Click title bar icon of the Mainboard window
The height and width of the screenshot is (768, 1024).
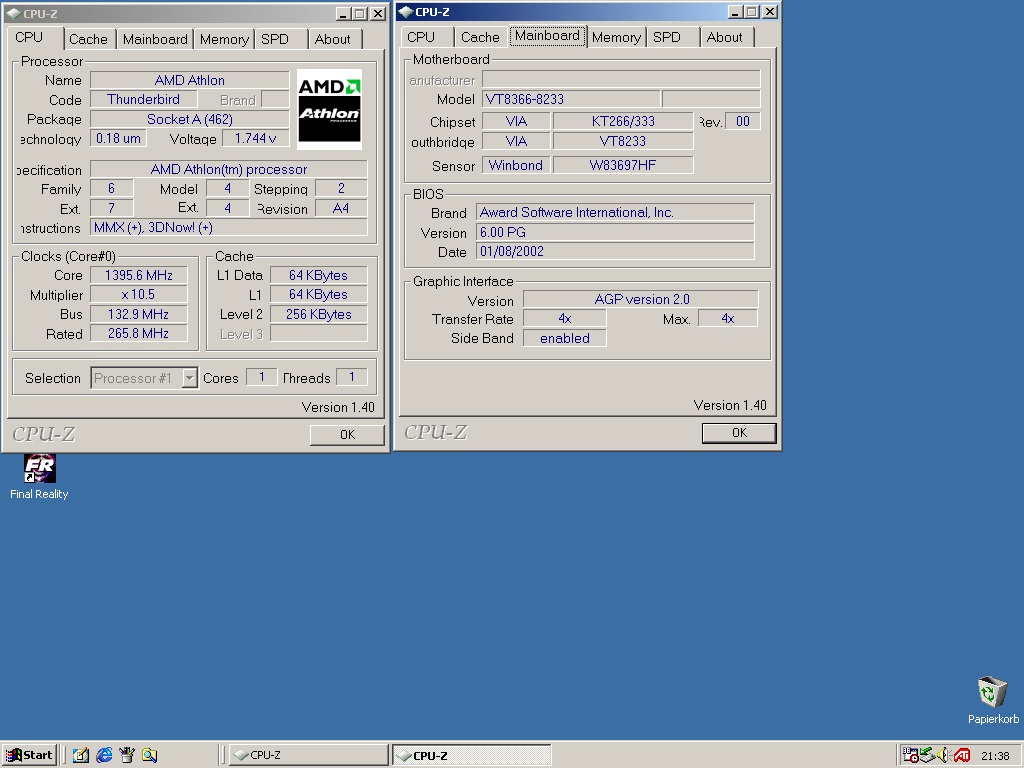[406, 12]
